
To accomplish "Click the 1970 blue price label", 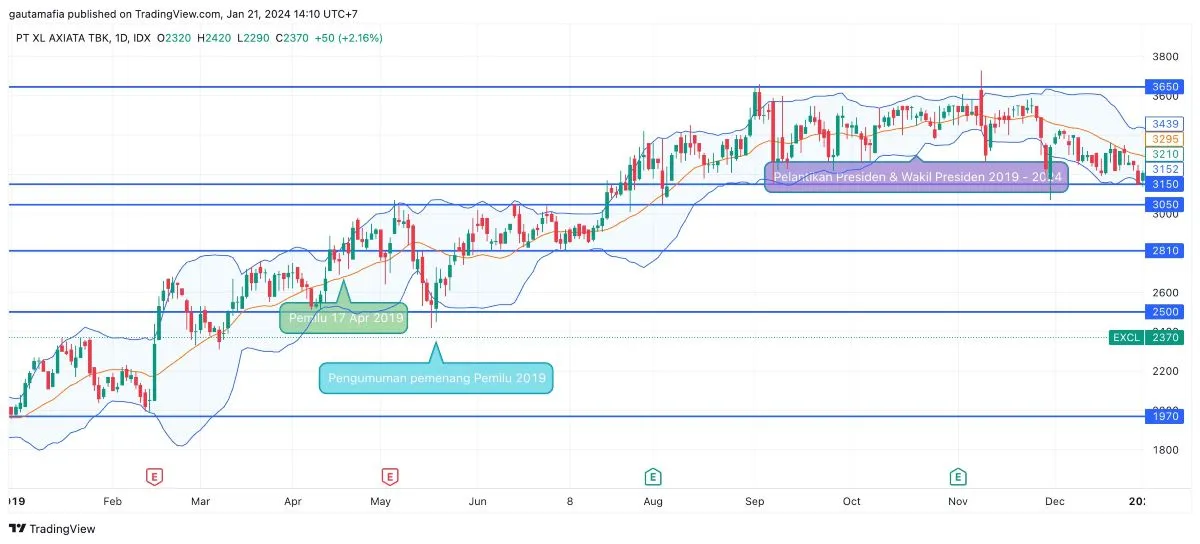I will tap(1165, 416).
